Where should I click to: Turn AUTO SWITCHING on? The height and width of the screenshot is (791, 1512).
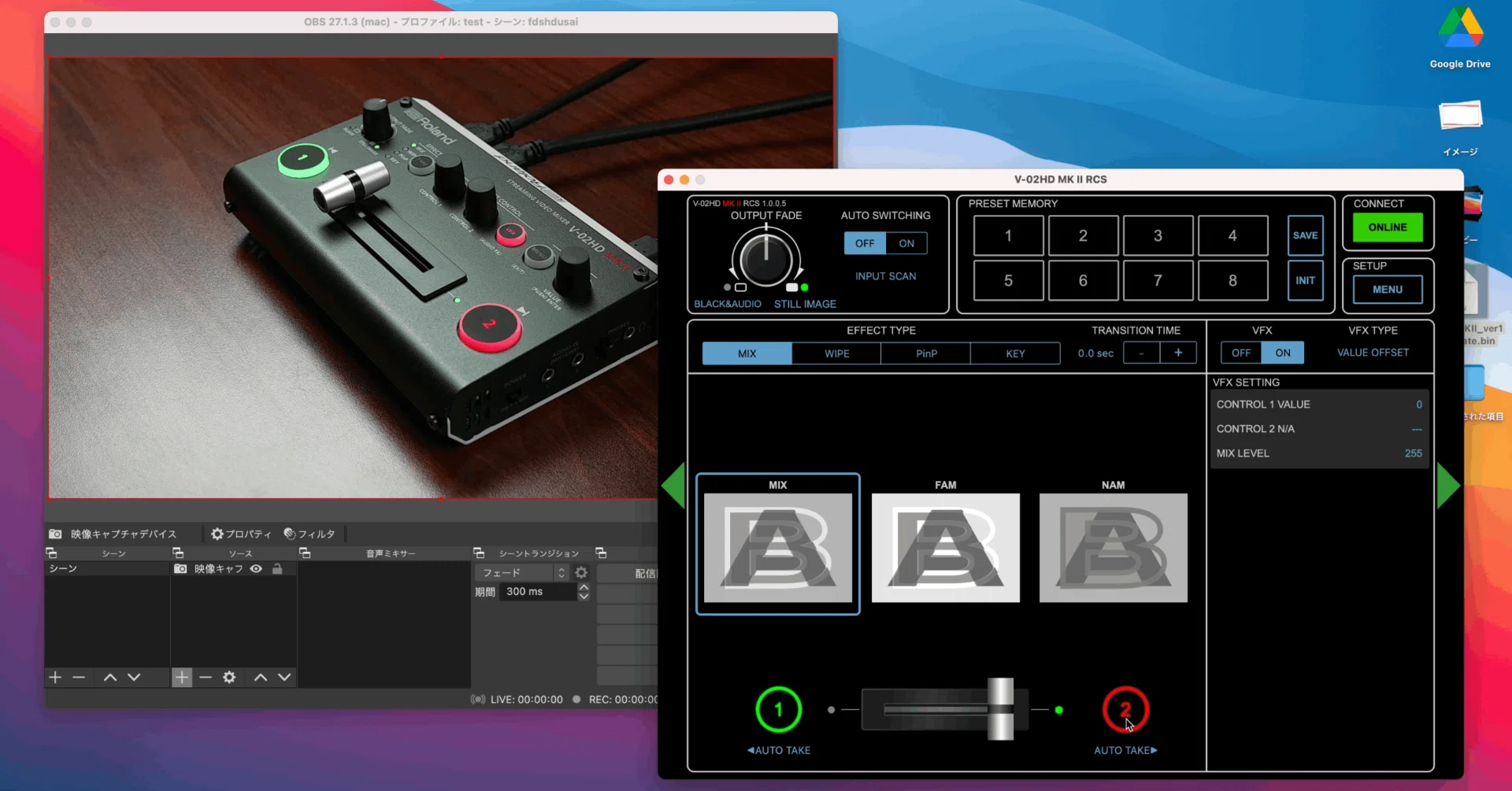pyautogui.click(x=906, y=243)
